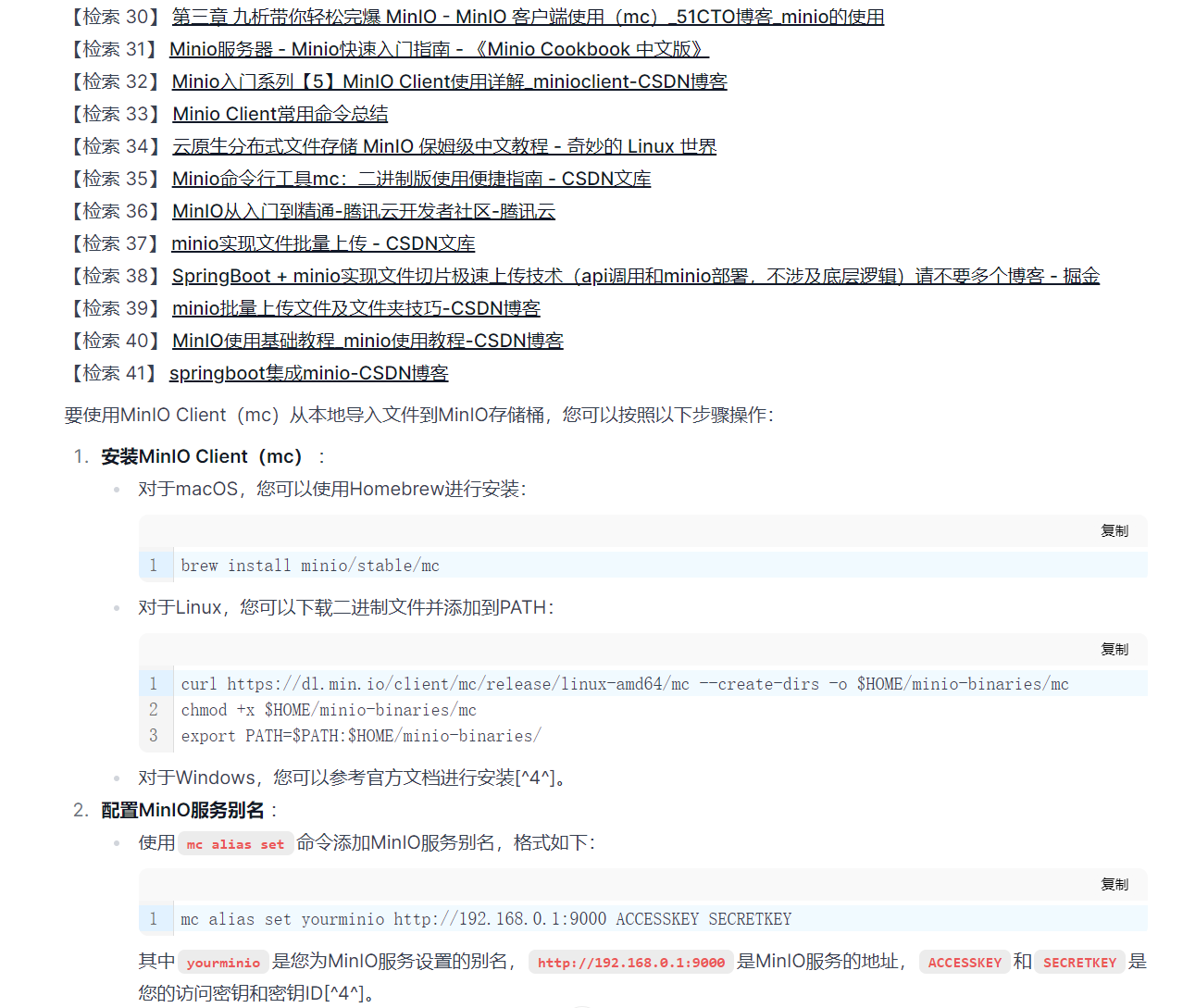1183x1008 pixels.
Task: Copy the mc alias set command block
Action: coord(1115,885)
